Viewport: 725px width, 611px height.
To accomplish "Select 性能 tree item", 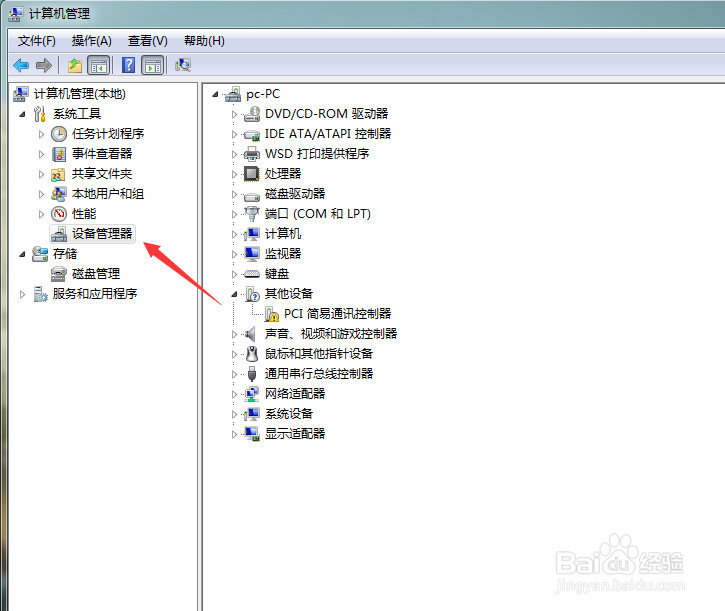I will tap(84, 214).
